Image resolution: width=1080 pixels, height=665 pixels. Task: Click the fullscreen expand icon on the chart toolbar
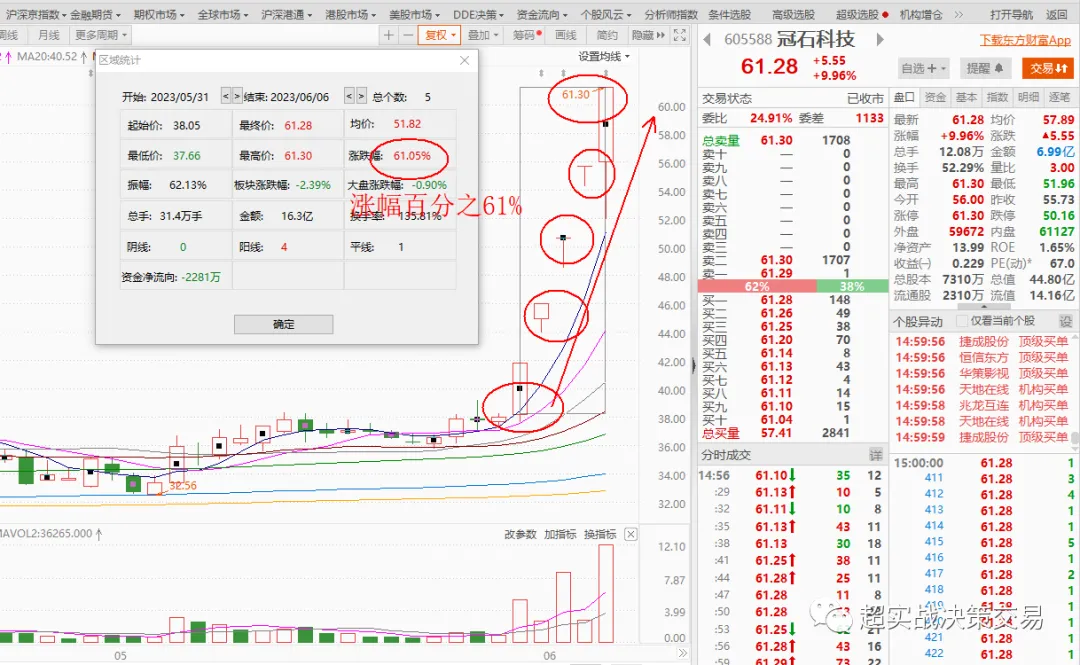[x=680, y=33]
